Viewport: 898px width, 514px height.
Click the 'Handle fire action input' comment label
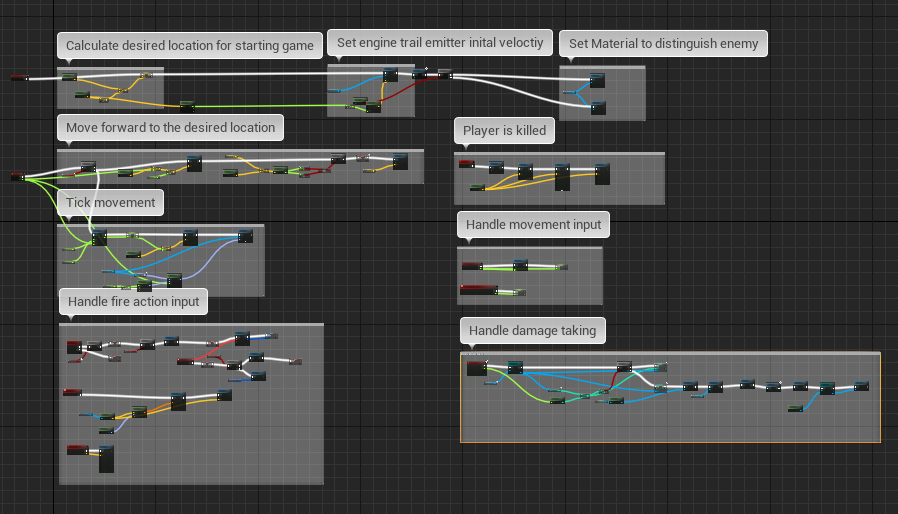133,301
